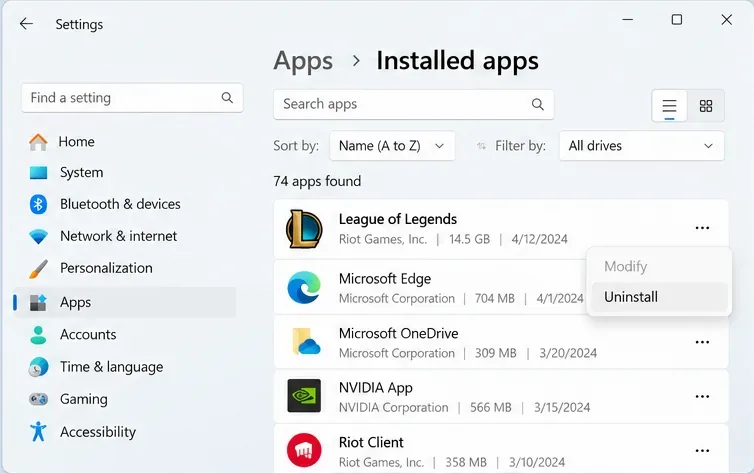Open more options for Microsoft OneDrive
The image size is (754, 474).
[x=702, y=342]
